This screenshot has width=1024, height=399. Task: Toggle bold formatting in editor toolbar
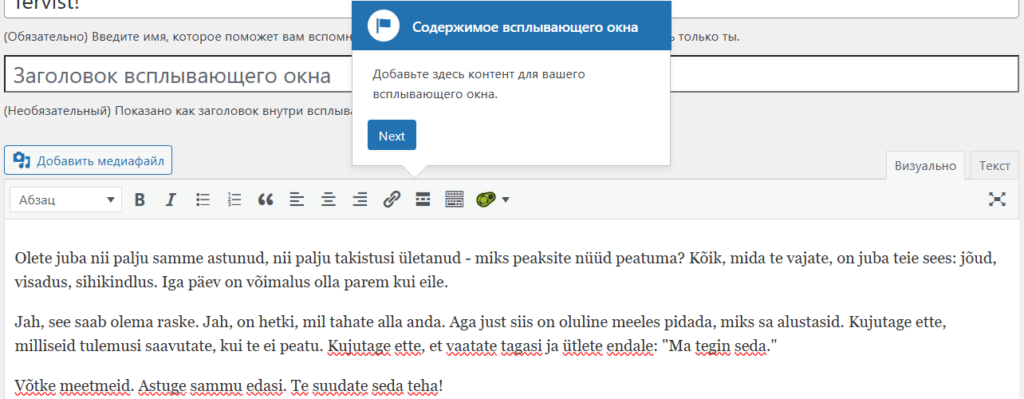[139, 200]
